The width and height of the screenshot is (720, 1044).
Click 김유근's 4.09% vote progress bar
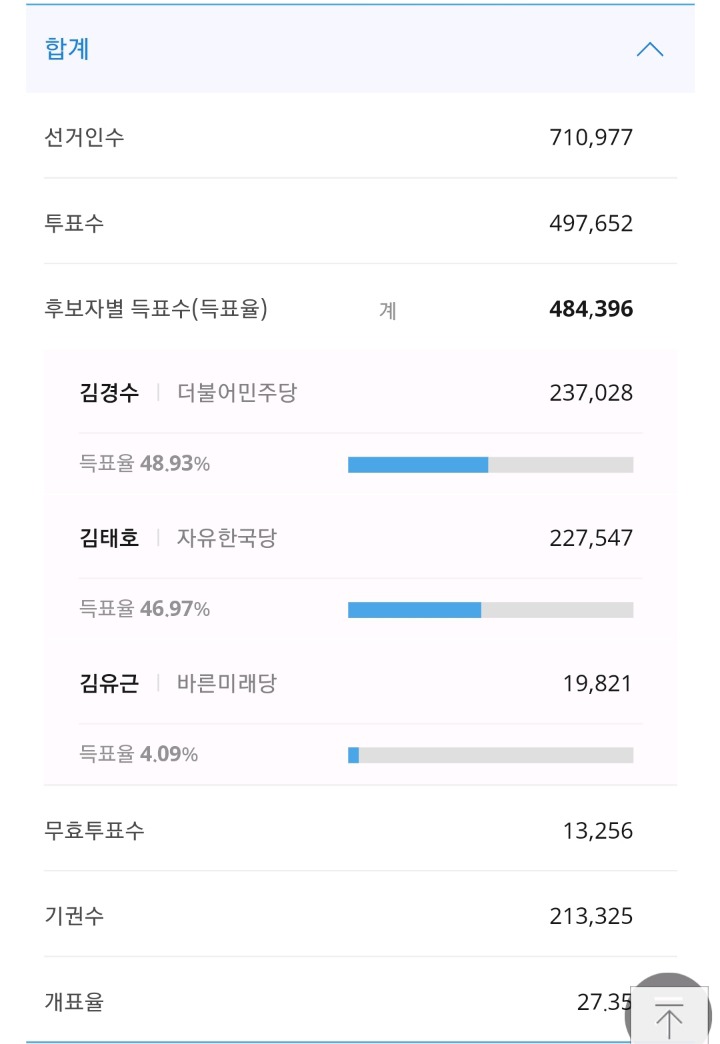coord(490,755)
